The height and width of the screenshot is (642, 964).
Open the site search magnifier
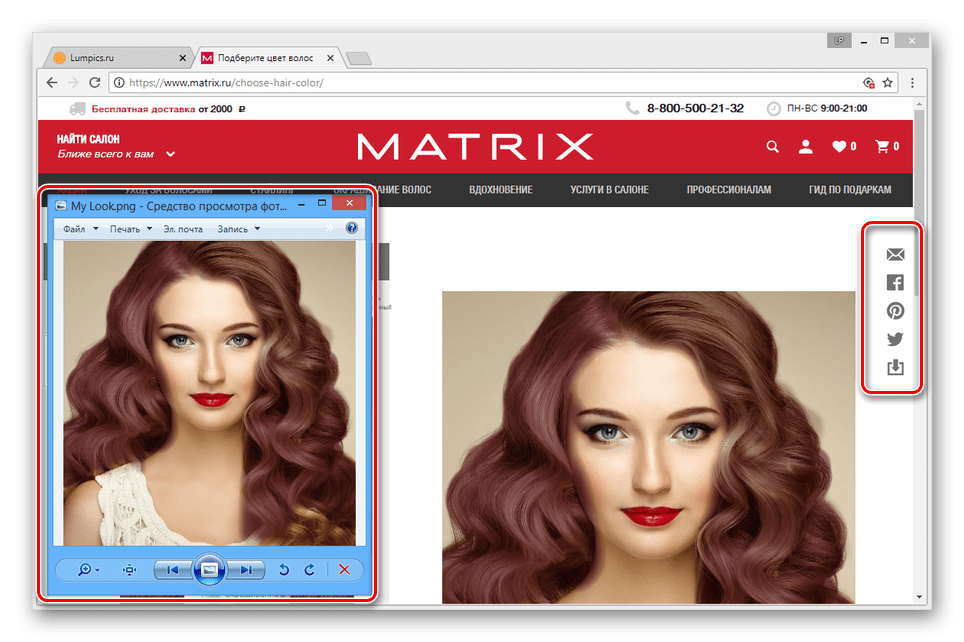point(772,147)
